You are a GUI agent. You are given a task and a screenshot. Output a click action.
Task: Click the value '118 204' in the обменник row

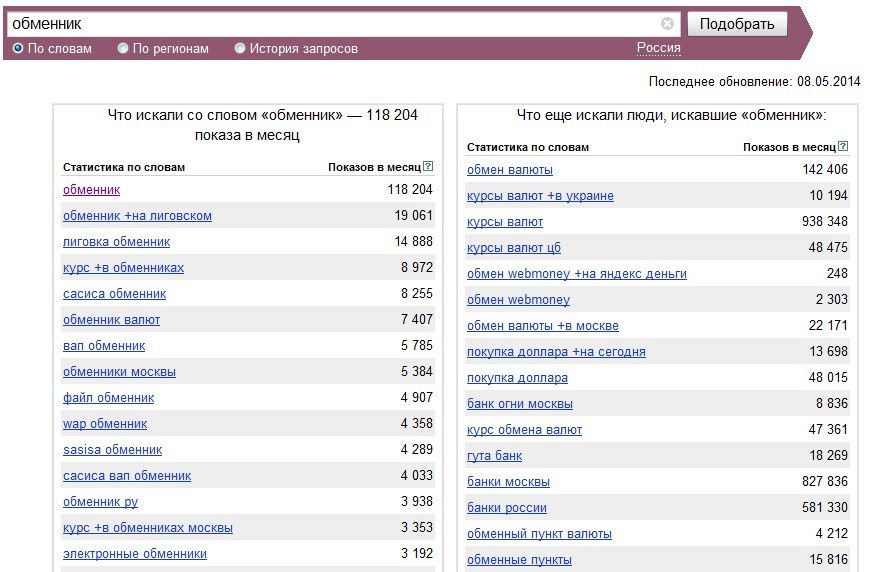point(410,190)
